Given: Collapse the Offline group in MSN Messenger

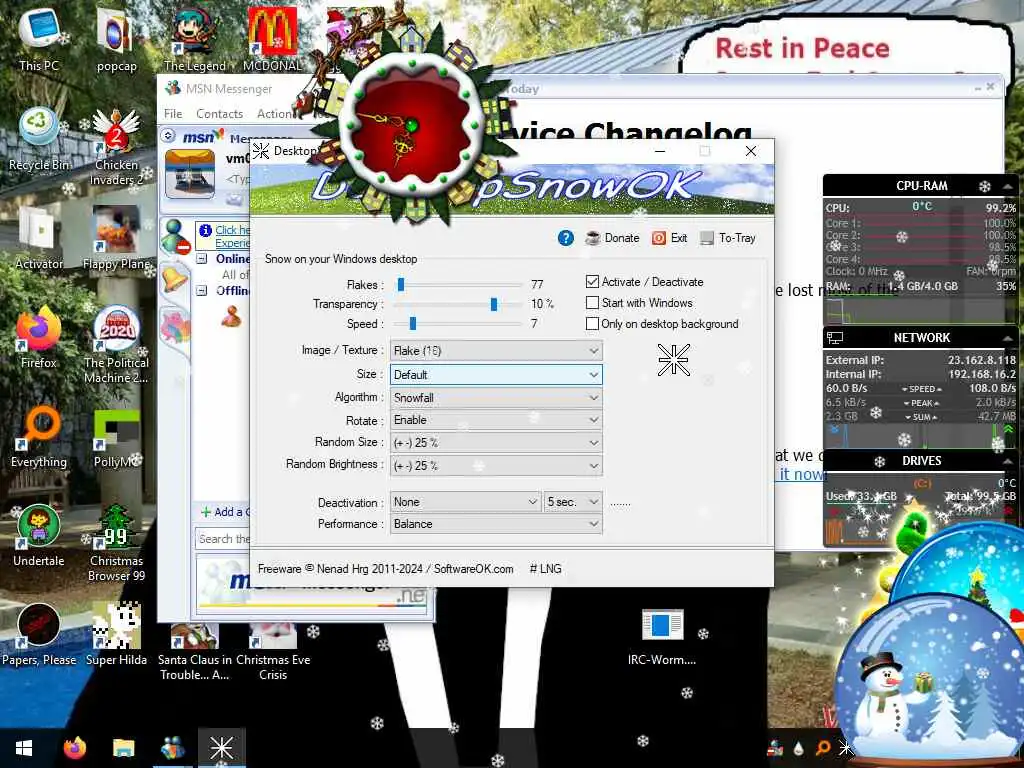Looking at the screenshot, I should (x=202, y=291).
